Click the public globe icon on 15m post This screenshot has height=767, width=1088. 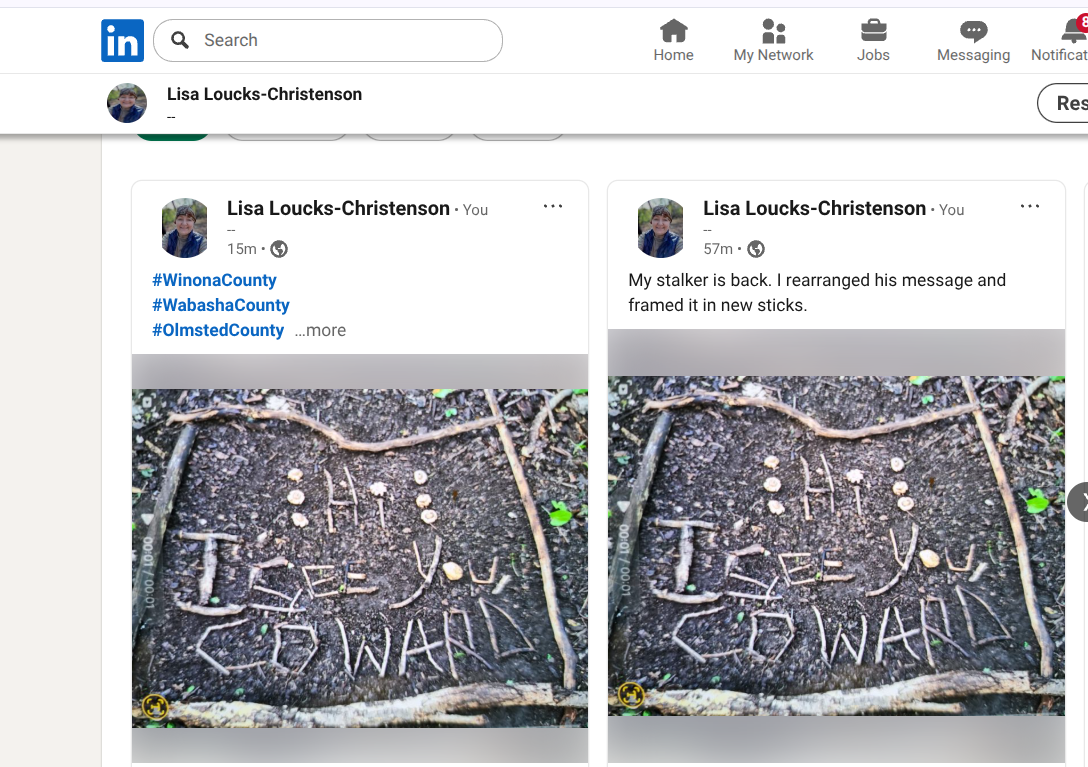tap(279, 249)
